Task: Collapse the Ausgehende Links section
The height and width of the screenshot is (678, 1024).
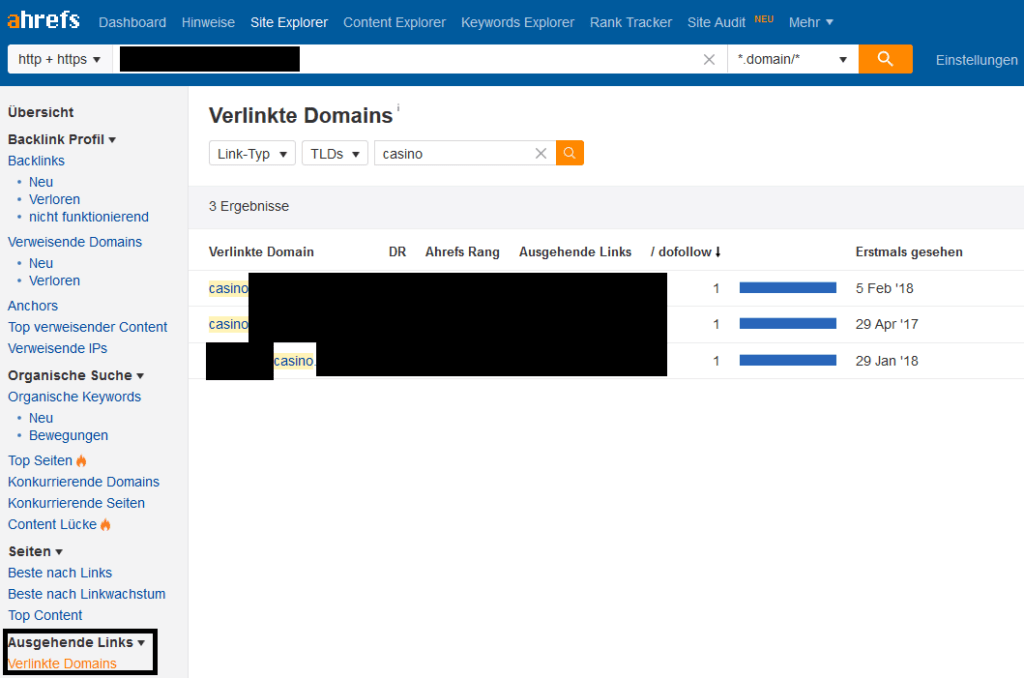Action: pyautogui.click(x=76, y=642)
